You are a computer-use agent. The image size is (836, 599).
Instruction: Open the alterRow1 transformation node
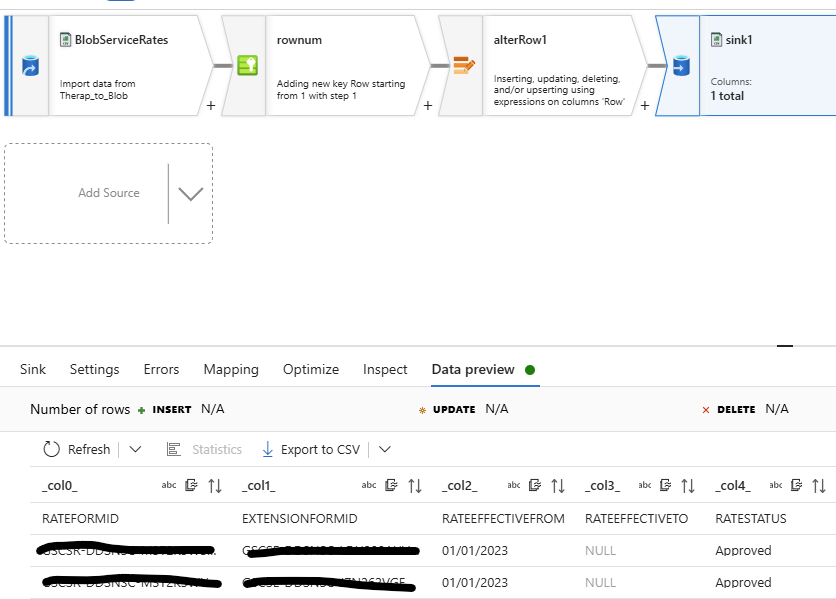[542, 66]
